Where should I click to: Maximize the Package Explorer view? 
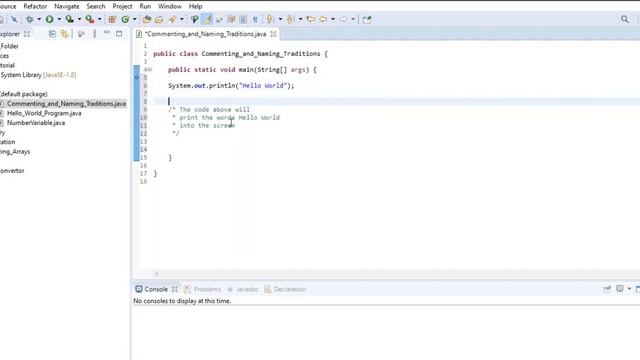click(x=119, y=34)
